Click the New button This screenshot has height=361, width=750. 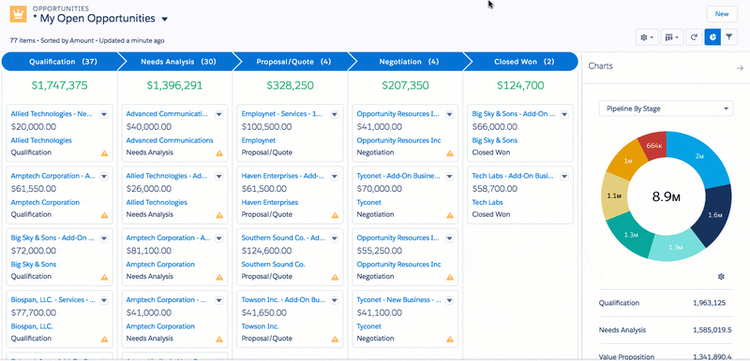722,14
